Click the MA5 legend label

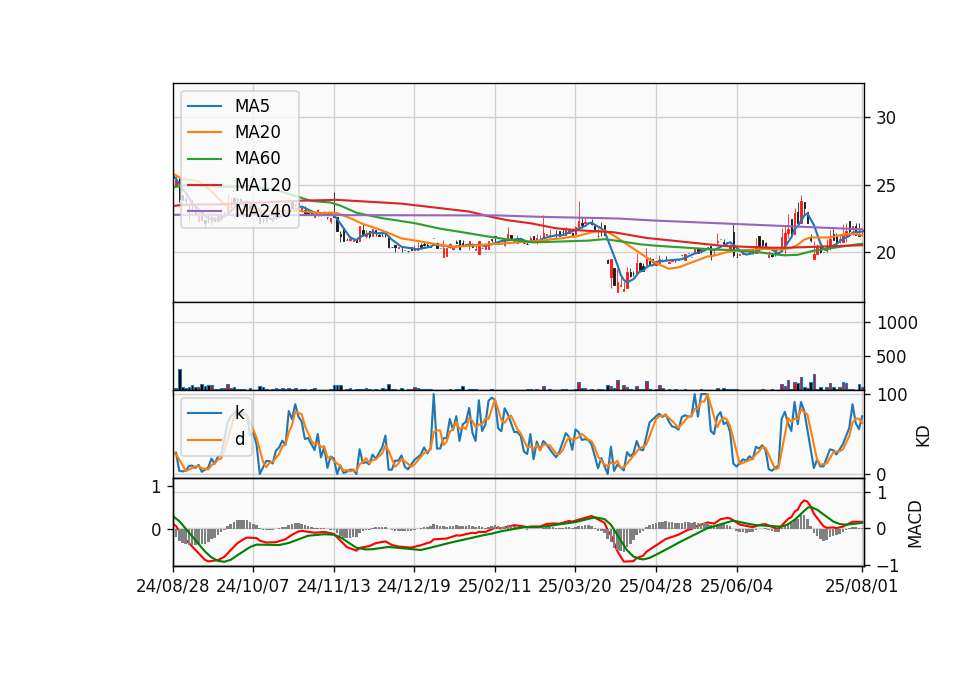pos(252,106)
